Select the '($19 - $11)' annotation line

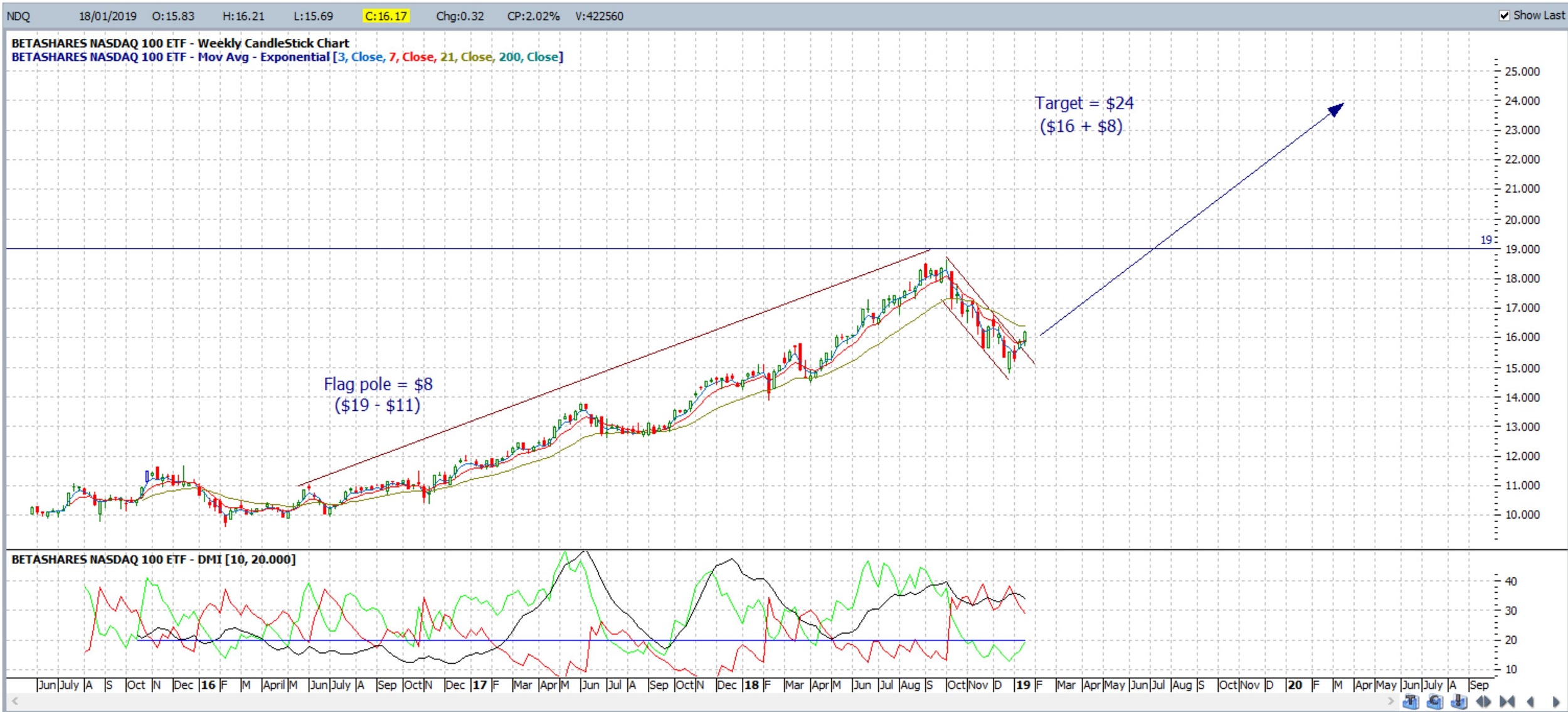point(378,405)
